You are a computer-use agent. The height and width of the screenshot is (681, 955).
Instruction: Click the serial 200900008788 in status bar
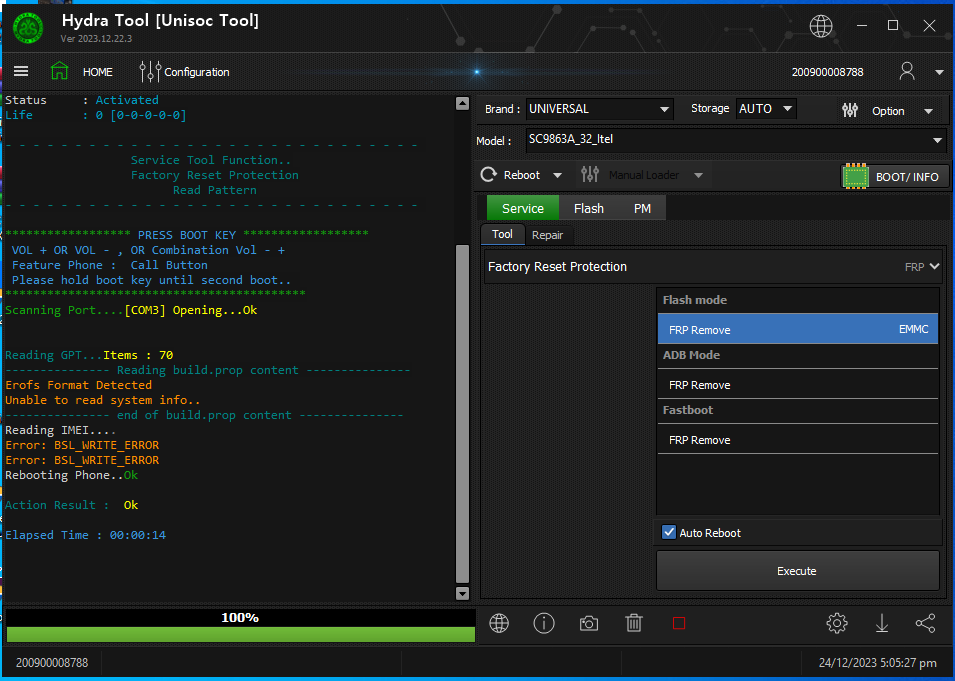[52, 662]
